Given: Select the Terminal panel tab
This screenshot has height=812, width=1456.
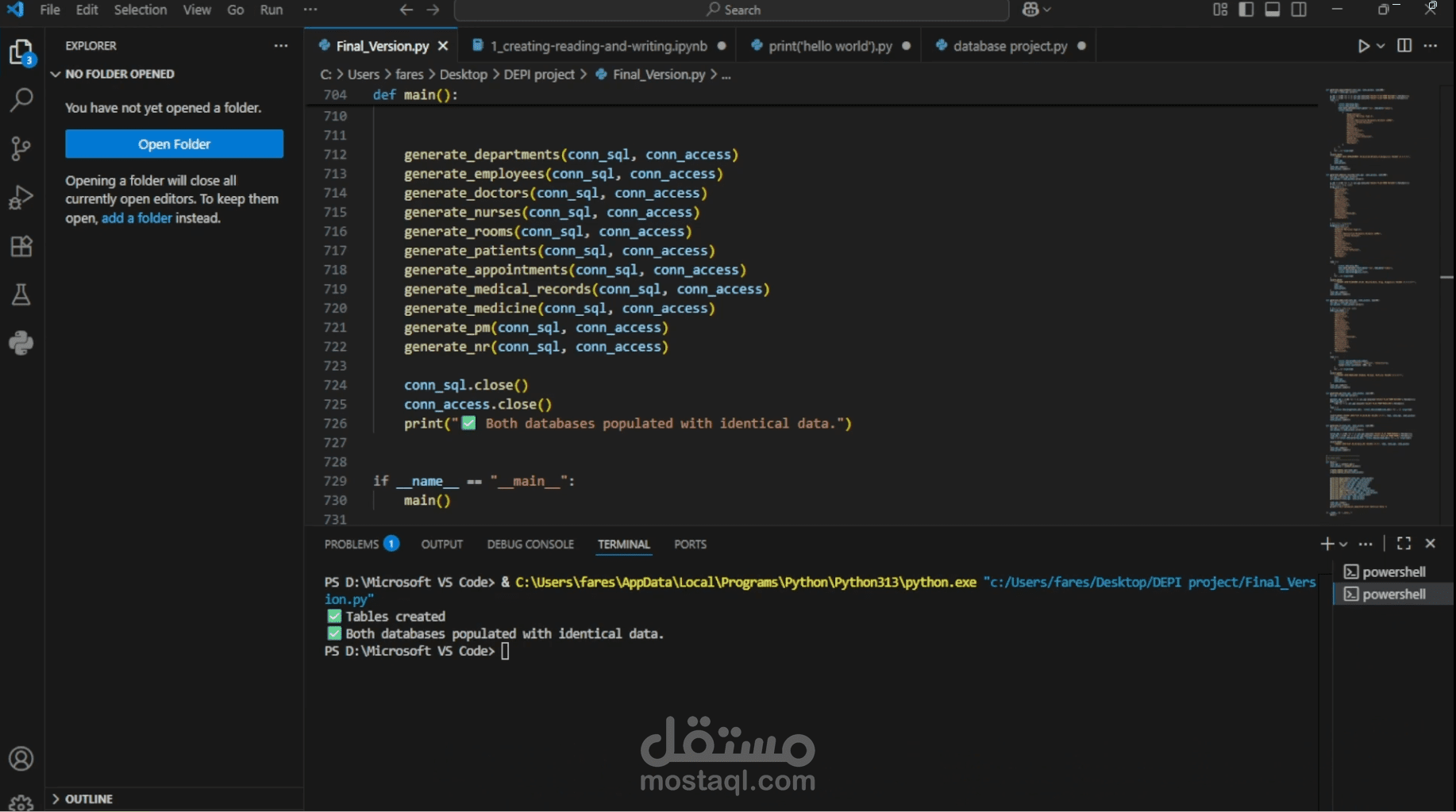Looking at the screenshot, I should click(x=624, y=544).
